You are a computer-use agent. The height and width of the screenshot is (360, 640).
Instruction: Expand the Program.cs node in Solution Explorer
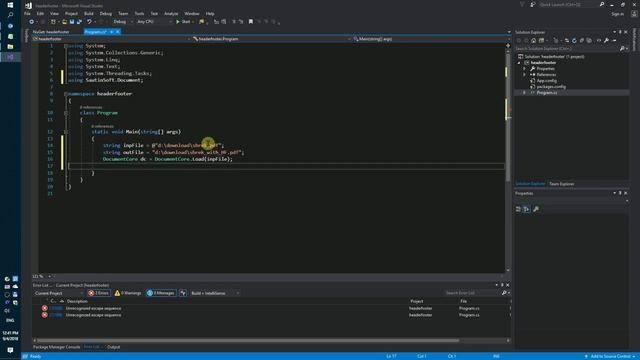coord(524,93)
